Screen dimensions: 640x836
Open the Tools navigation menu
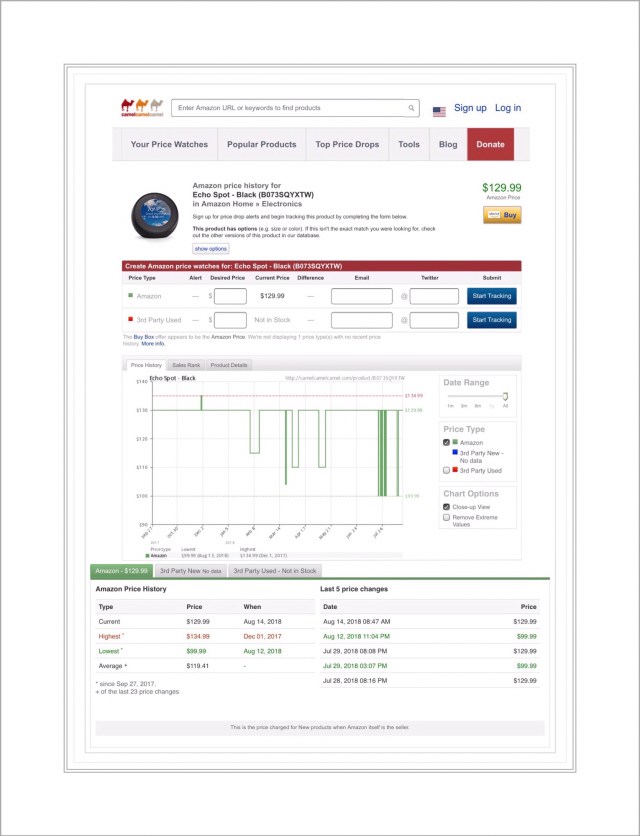click(x=409, y=144)
